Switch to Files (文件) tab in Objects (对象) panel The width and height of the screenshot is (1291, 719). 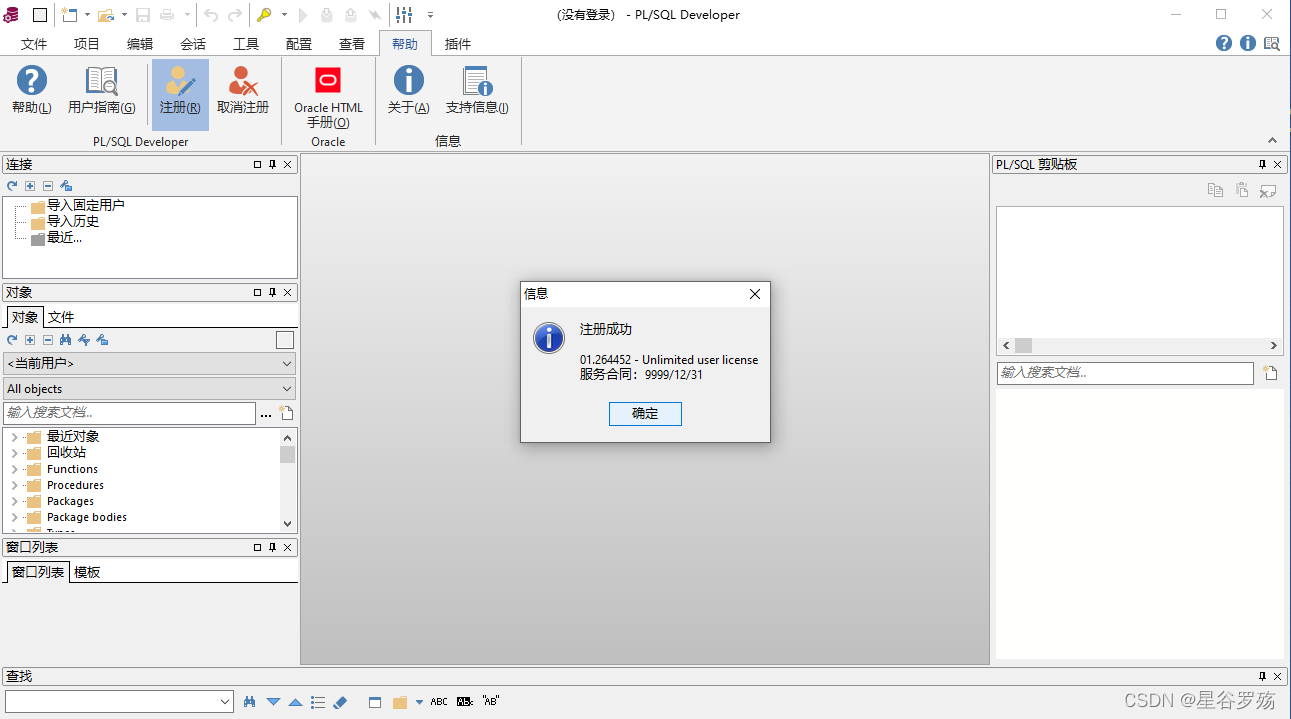tap(61, 317)
